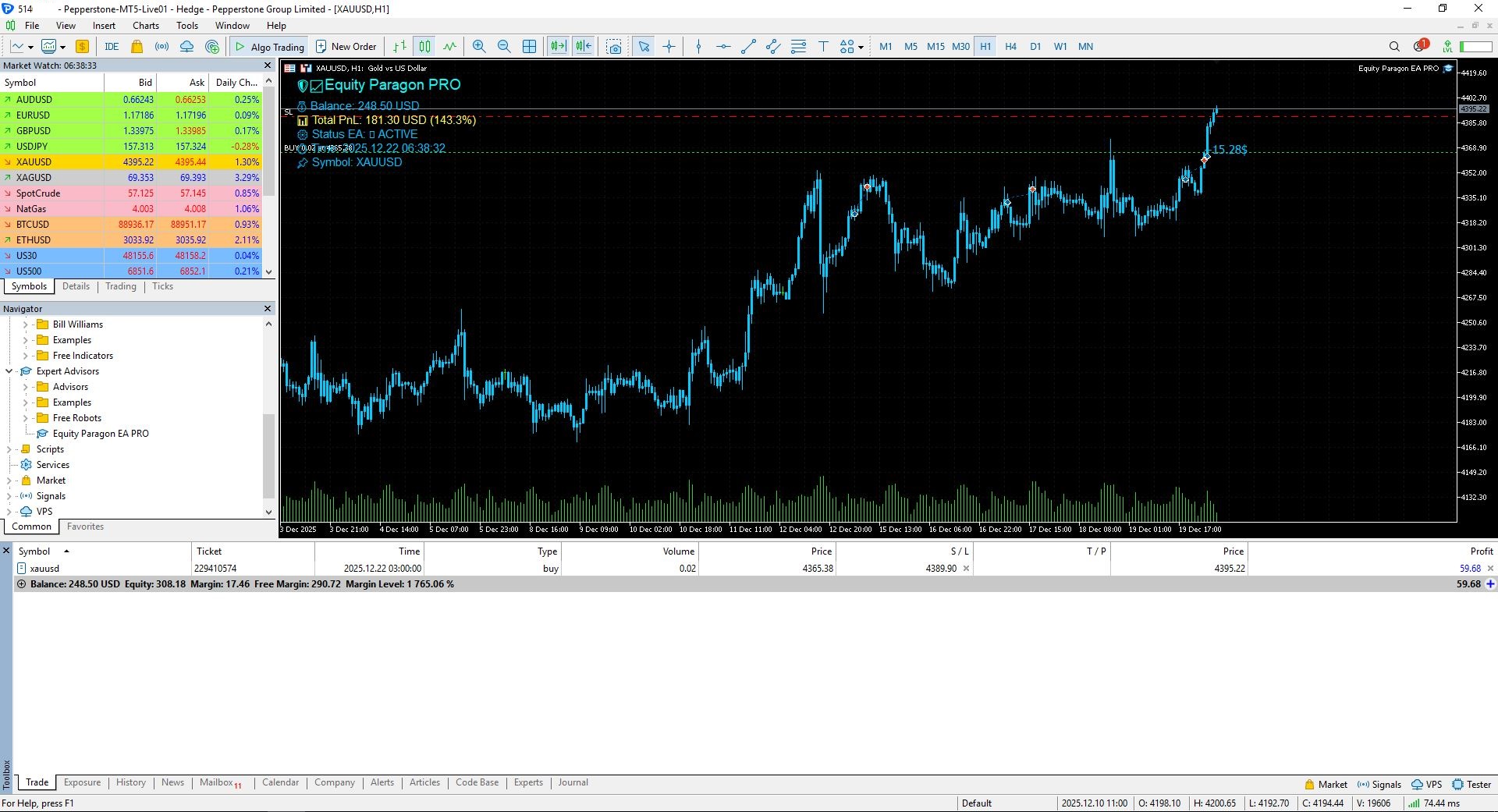Toggle candlestick chart mode
The width and height of the screenshot is (1498, 812).
point(424,47)
